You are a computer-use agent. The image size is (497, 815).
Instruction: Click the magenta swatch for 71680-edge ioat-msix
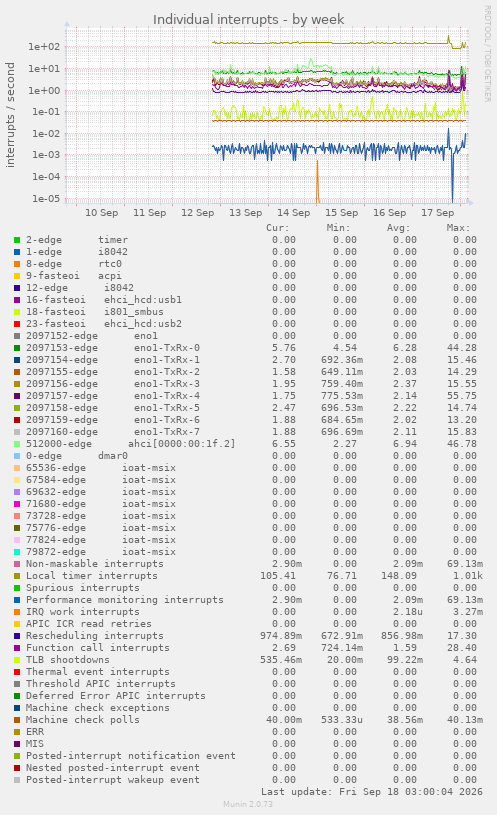pyautogui.click(x=17, y=504)
